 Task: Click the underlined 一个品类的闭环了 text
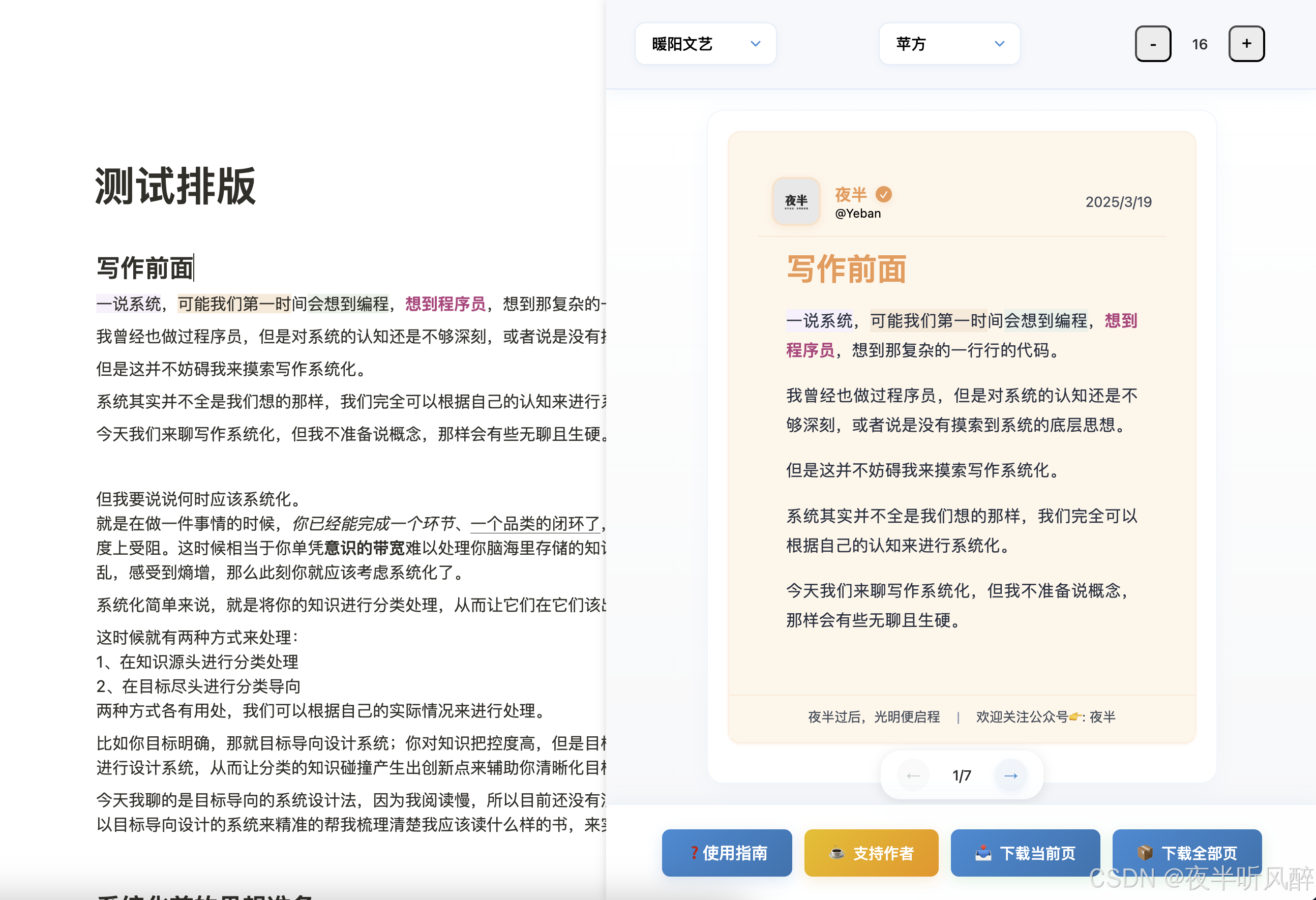(x=534, y=523)
